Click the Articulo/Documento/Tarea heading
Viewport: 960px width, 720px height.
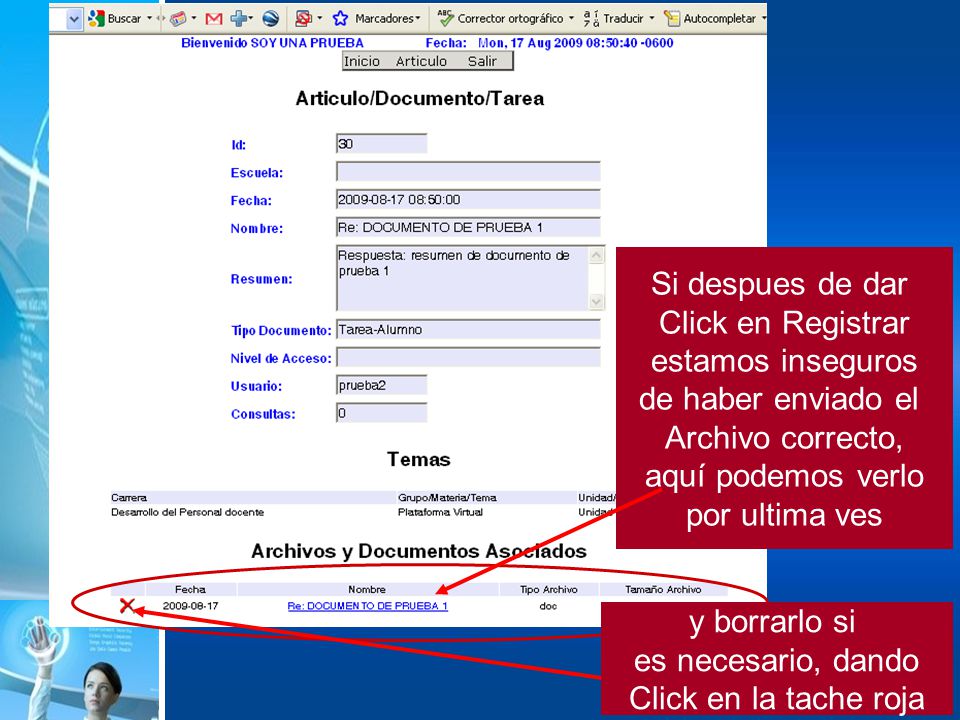click(x=420, y=99)
